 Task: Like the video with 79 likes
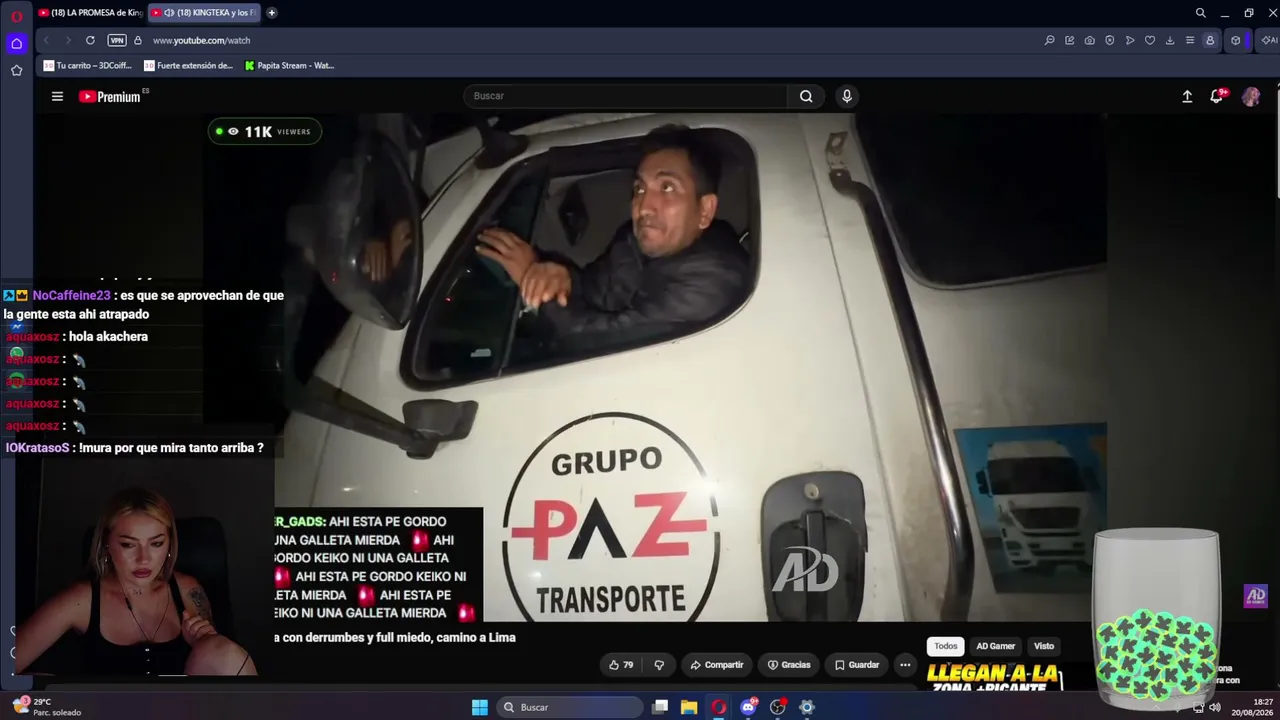pos(621,665)
